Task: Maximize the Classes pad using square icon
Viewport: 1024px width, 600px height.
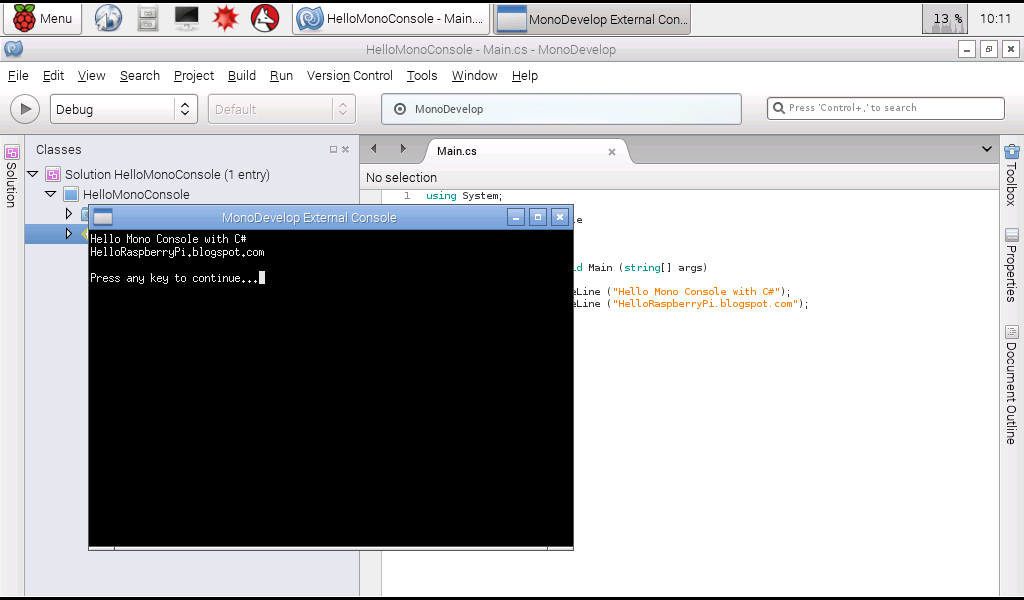Action: [x=333, y=150]
